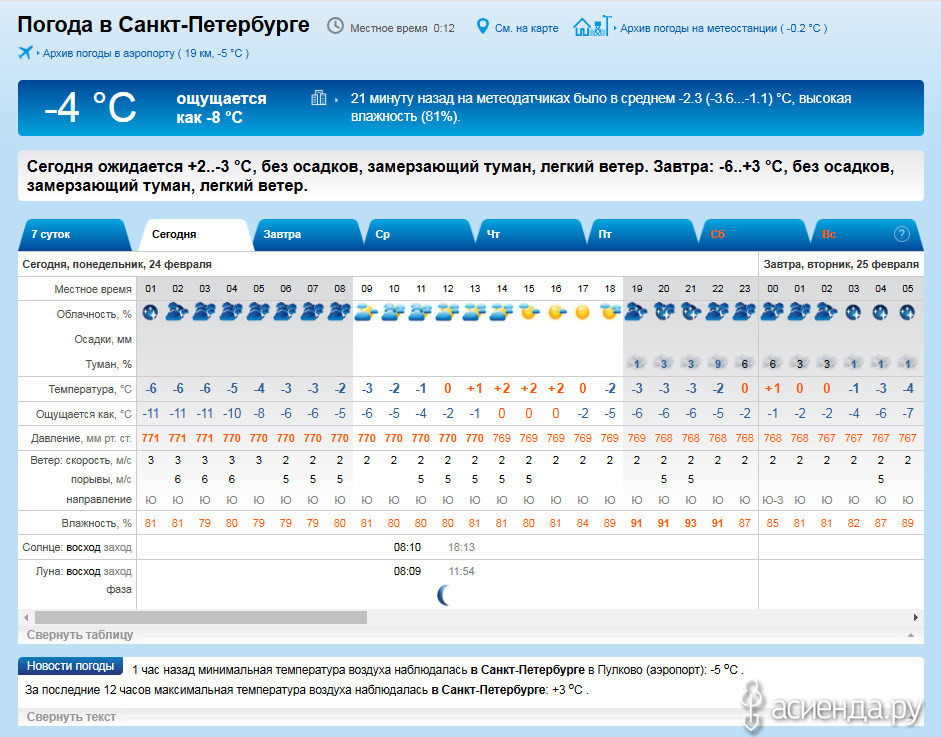Collapse news via Свернуть текст
This screenshot has width=941, height=737.
(x=71, y=717)
